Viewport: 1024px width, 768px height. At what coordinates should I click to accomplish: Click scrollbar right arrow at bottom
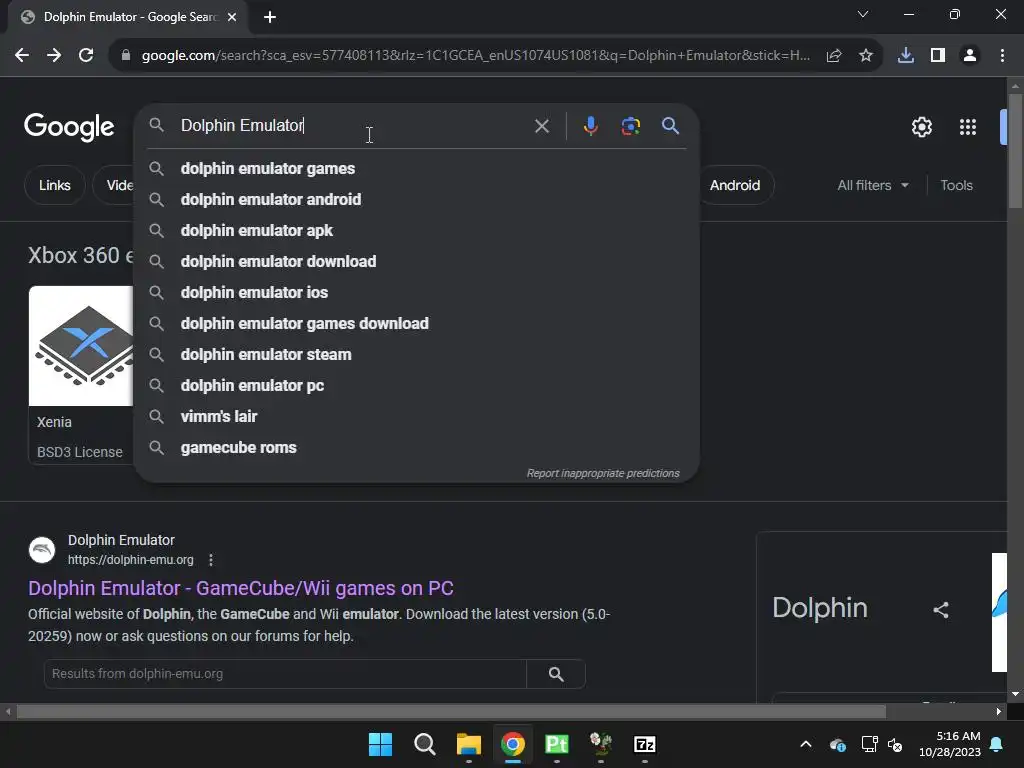[x=999, y=712]
